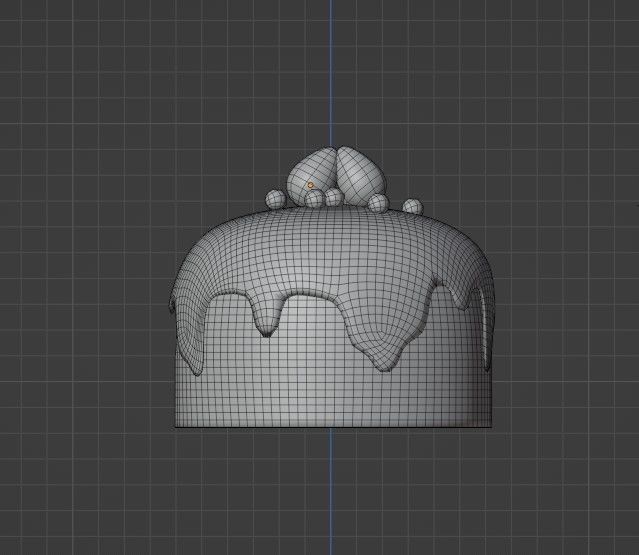Select the rightmost small sphere on the cake

pos(413,208)
